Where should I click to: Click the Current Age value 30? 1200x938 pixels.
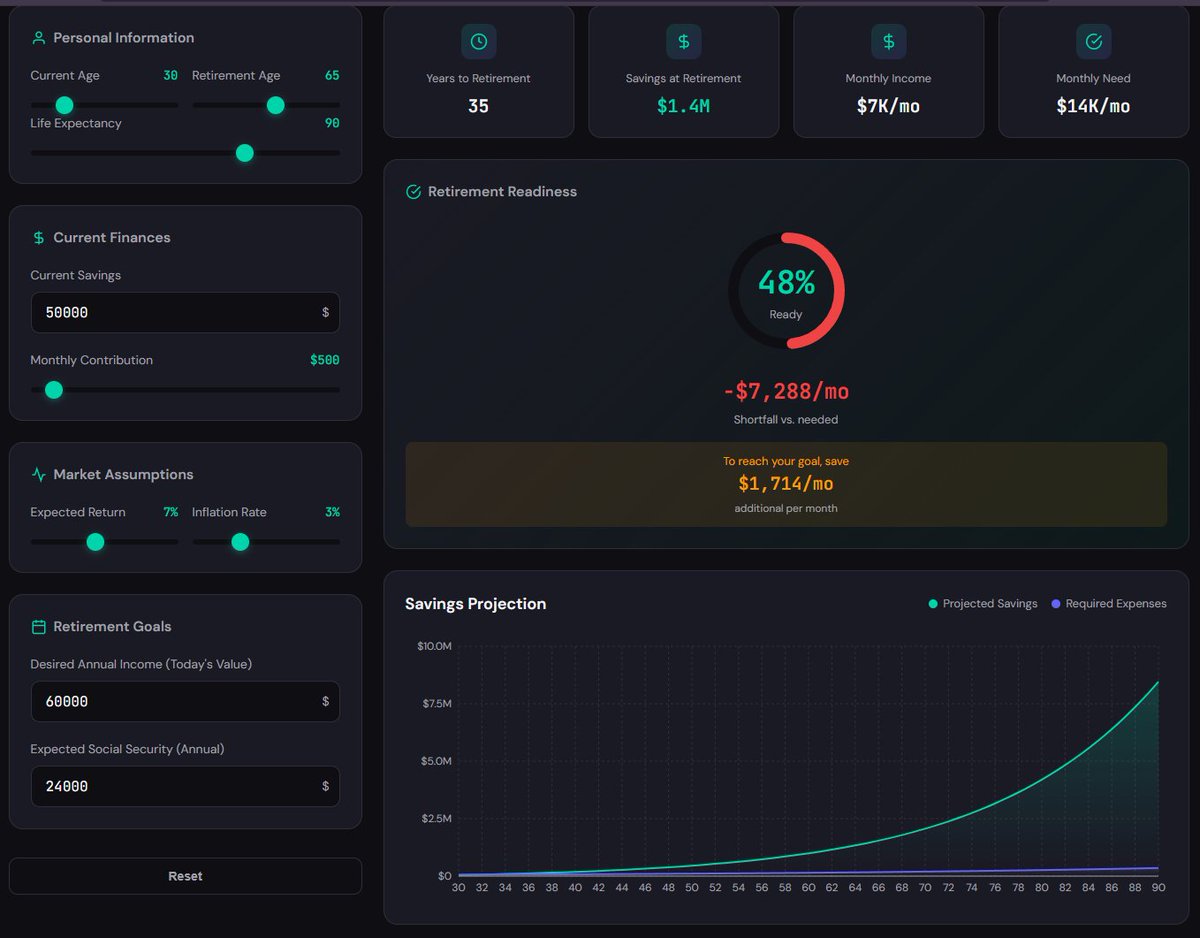171,75
